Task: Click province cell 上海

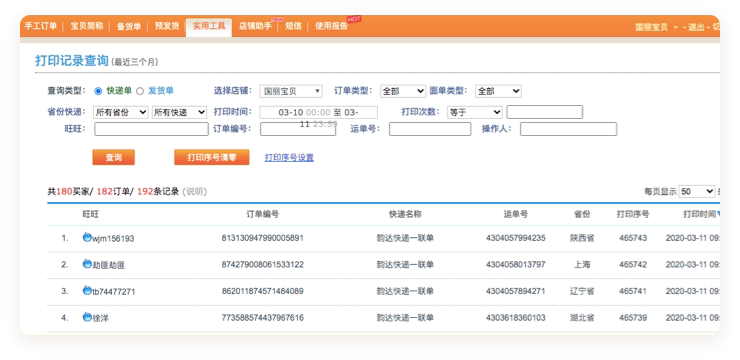Action: (x=582, y=265)
